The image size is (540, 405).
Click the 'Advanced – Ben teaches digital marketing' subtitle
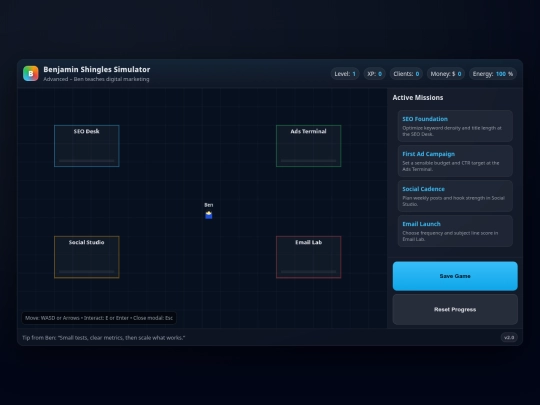(x=96, y=79)
